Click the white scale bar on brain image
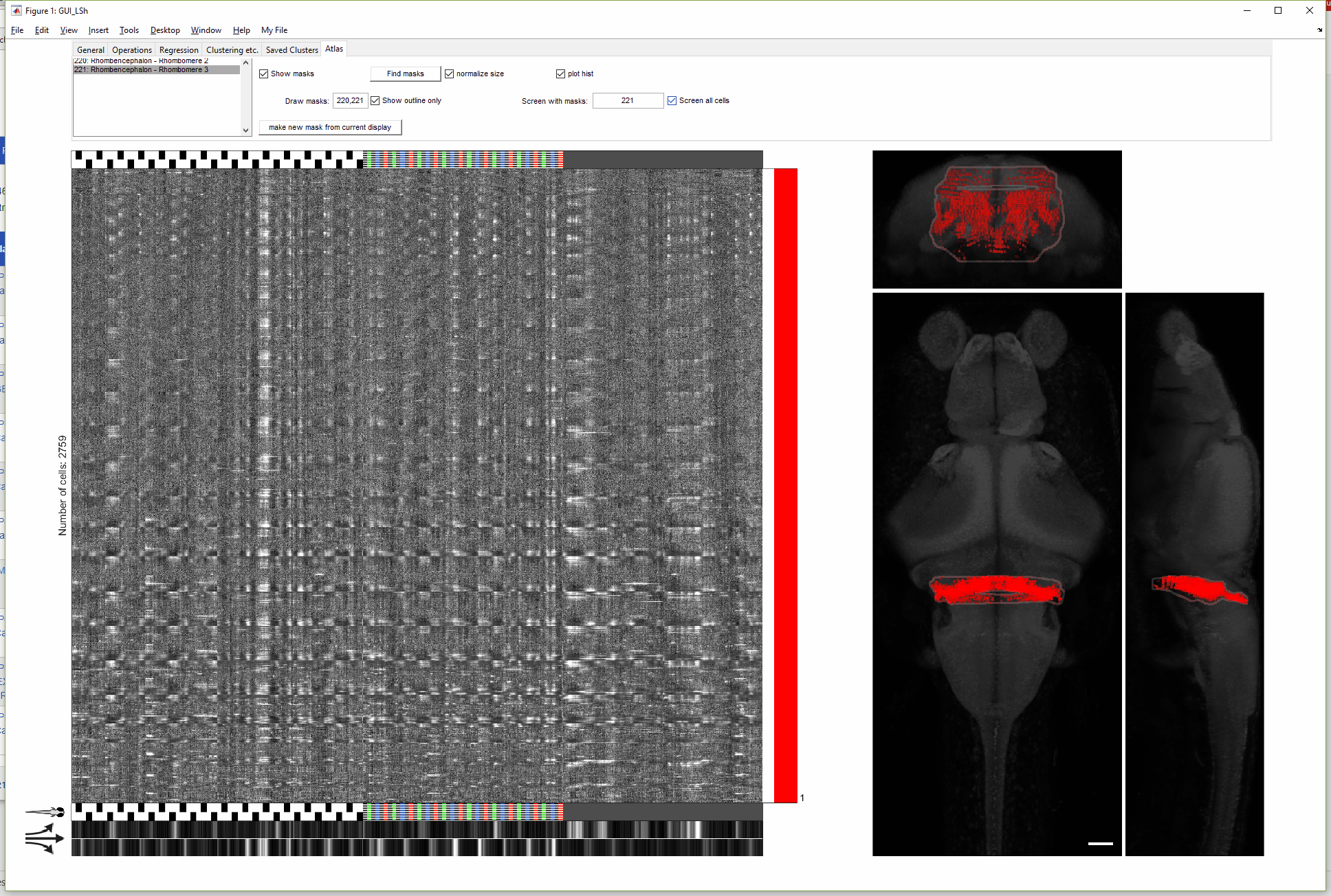 (x=1100, y=843)
